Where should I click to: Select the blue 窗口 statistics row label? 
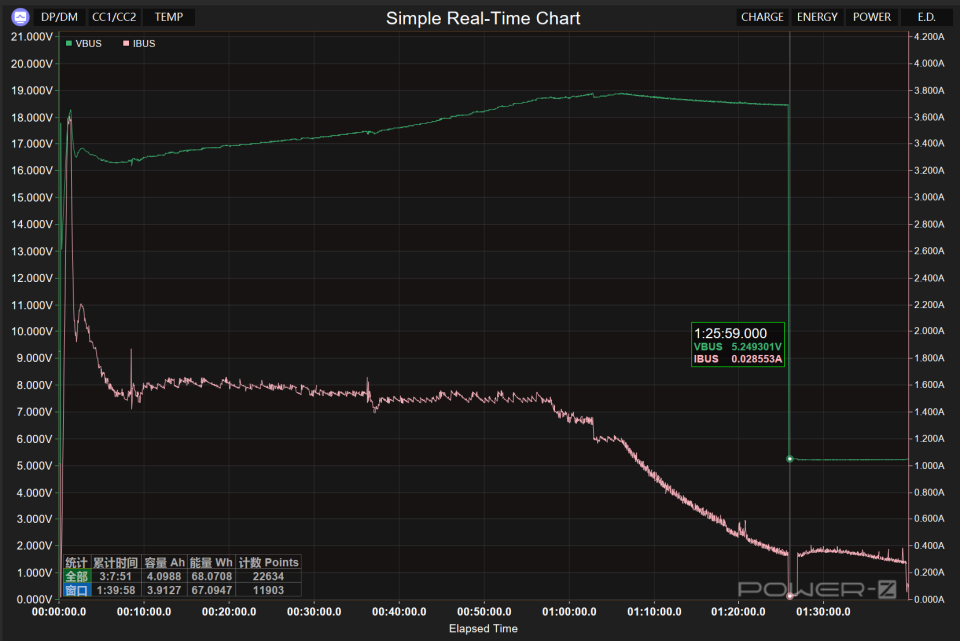pyautogui.click(x=77, y=590)
